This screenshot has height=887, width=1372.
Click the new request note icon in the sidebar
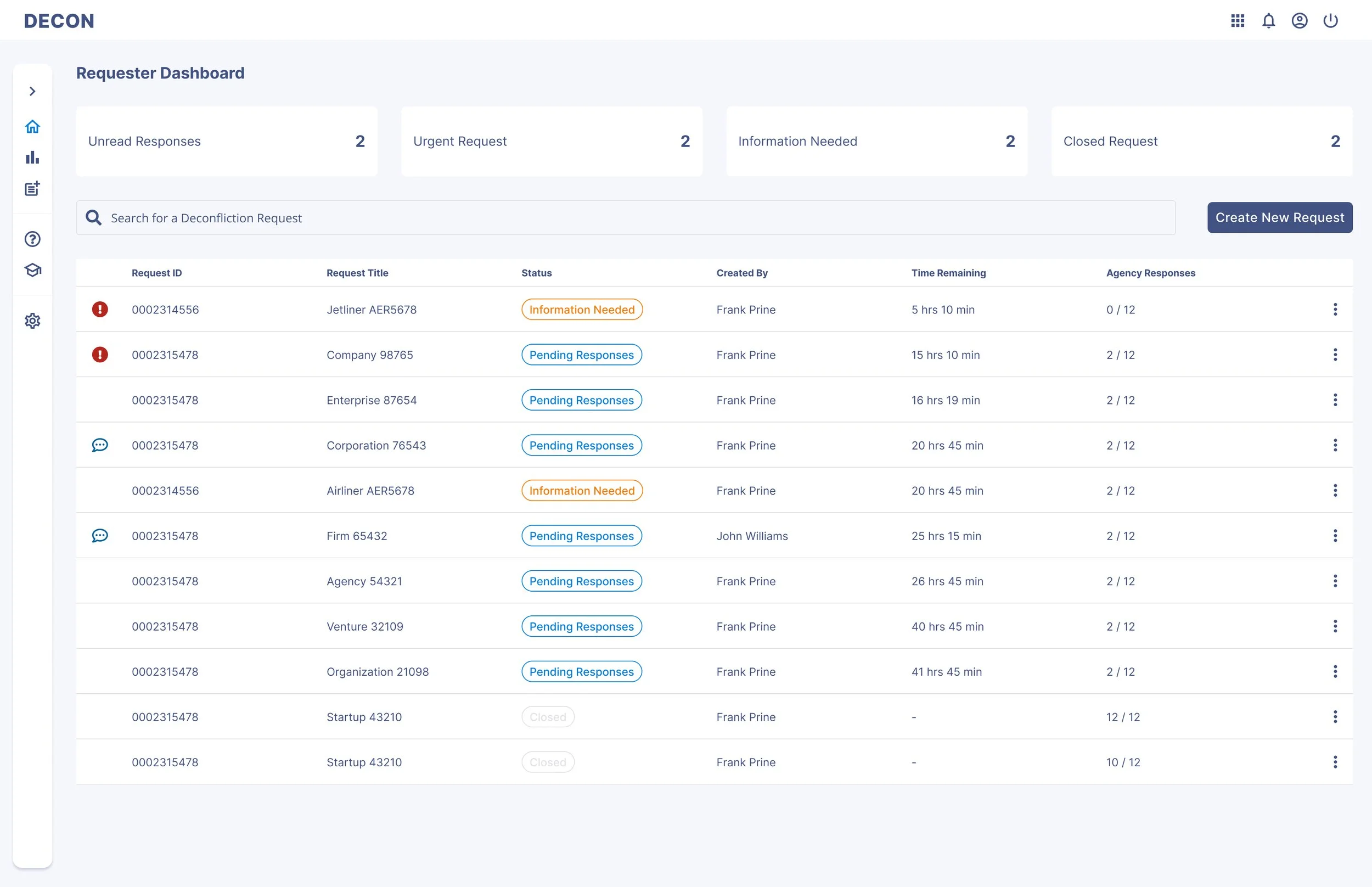(x=32, y=188)
